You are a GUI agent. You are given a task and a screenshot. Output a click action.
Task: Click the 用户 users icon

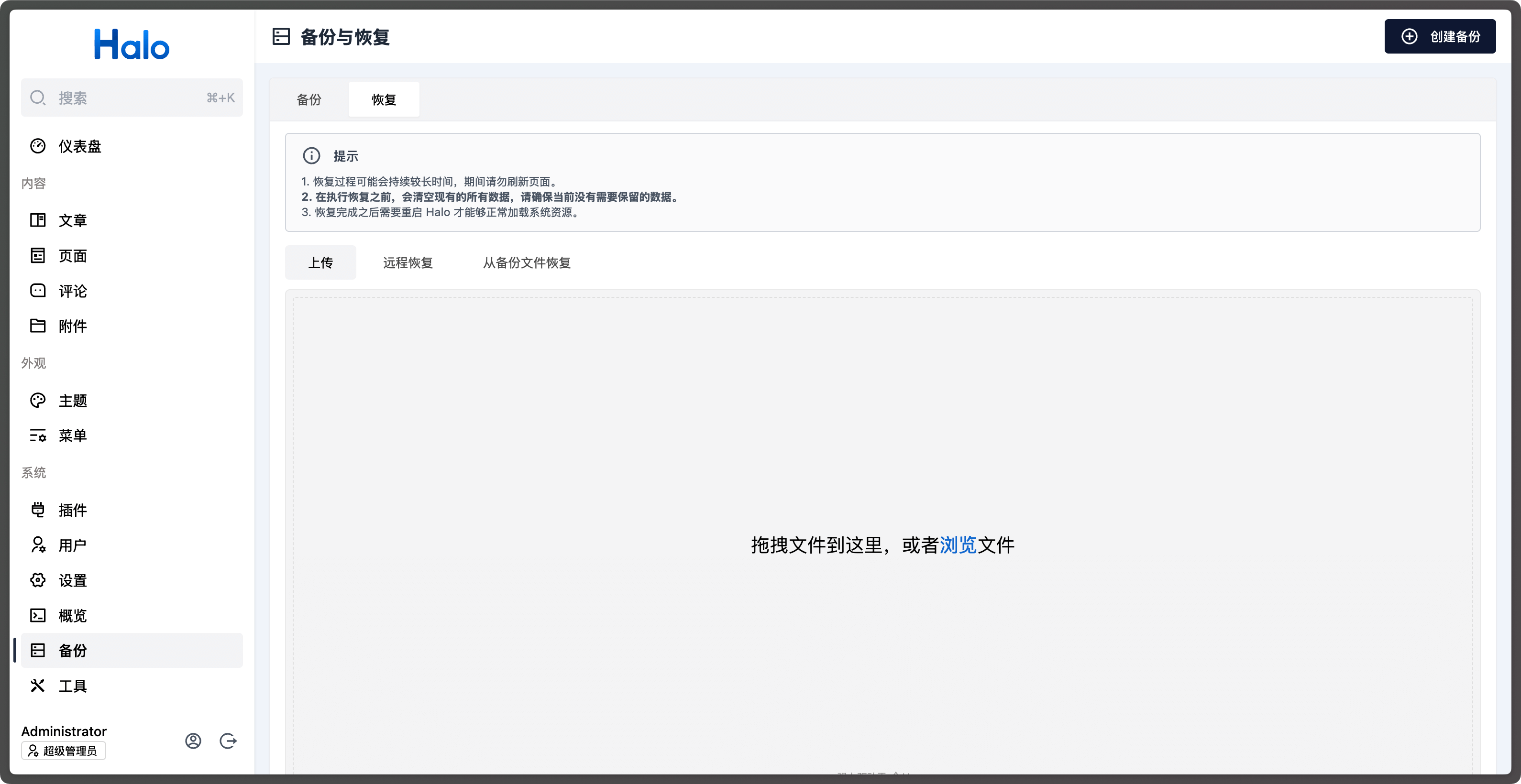tap(38, 545)
